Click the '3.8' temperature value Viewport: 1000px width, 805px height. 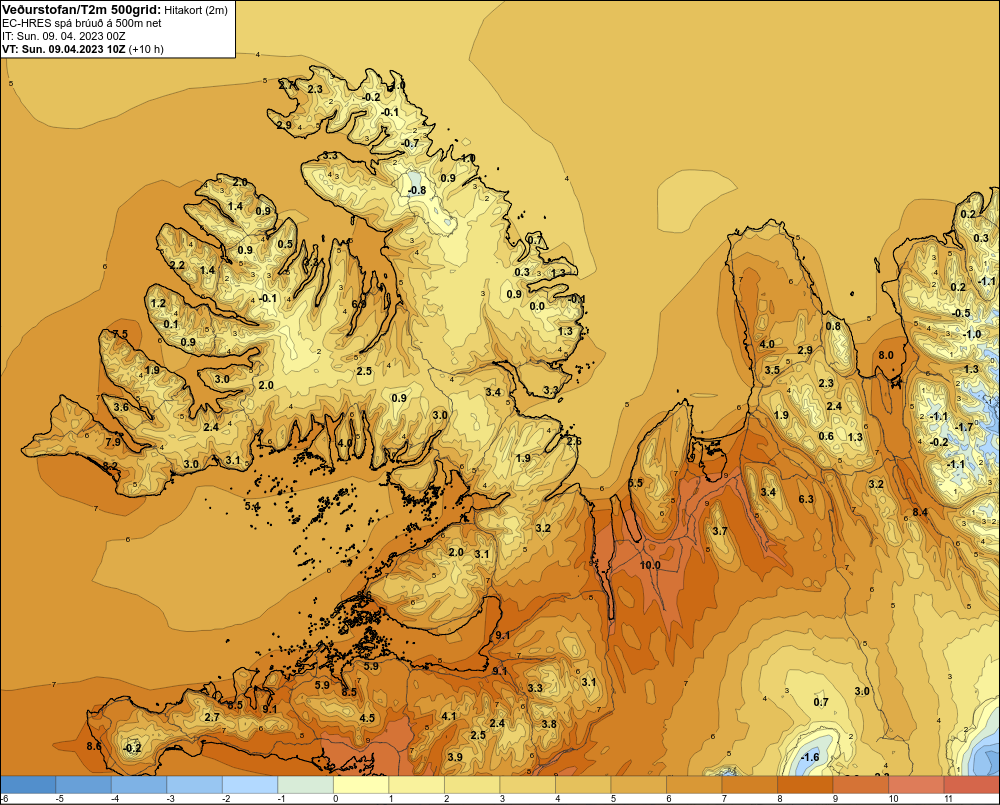tap(548, 724)
